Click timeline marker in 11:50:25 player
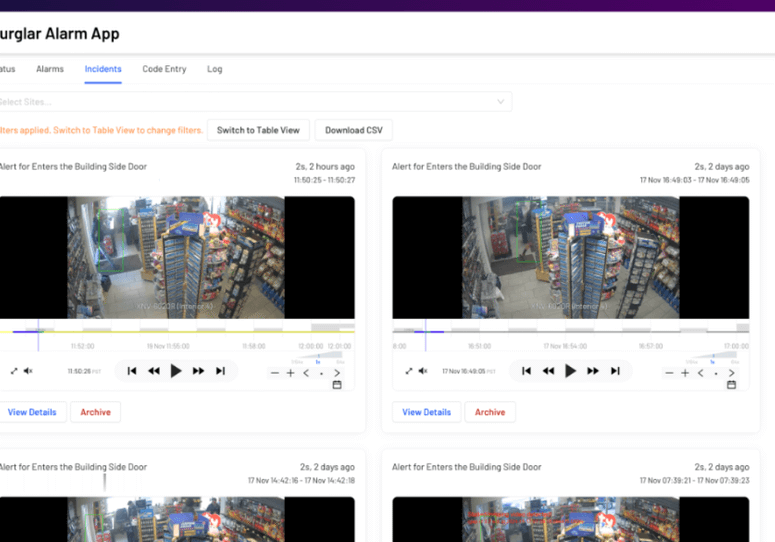 point(38,335)
